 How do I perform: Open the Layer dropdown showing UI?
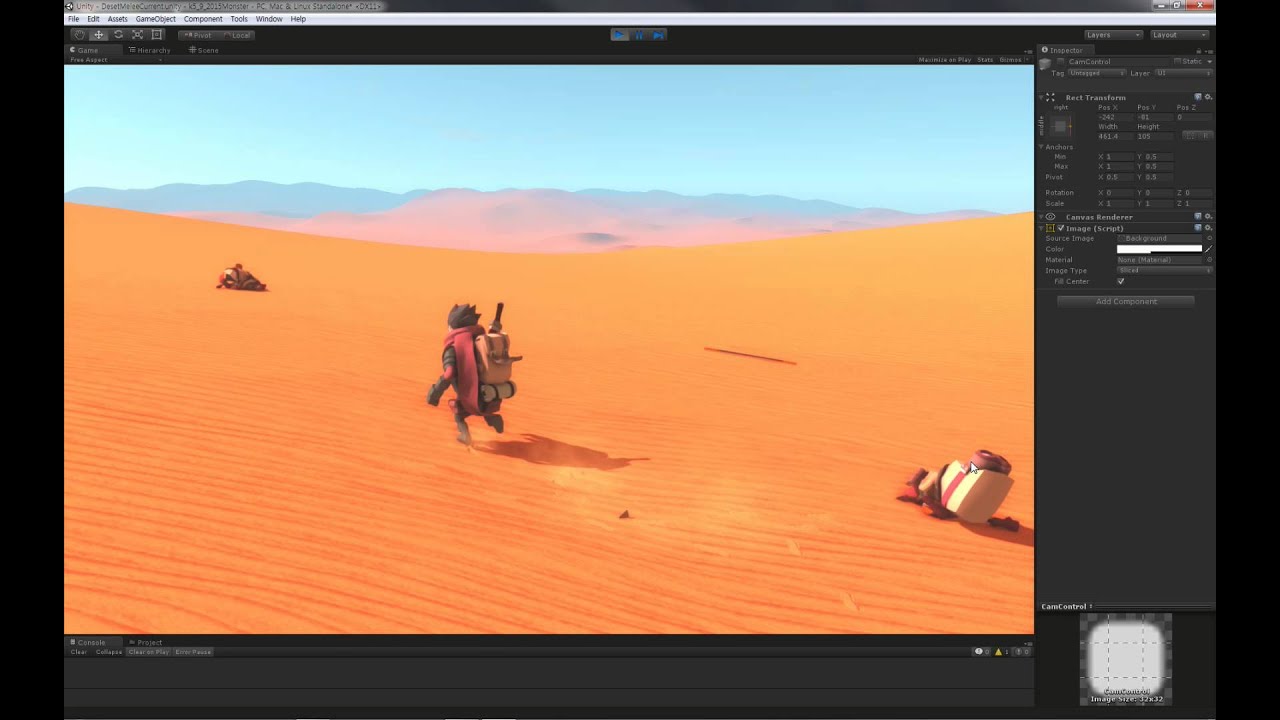tap(1183, 73)
